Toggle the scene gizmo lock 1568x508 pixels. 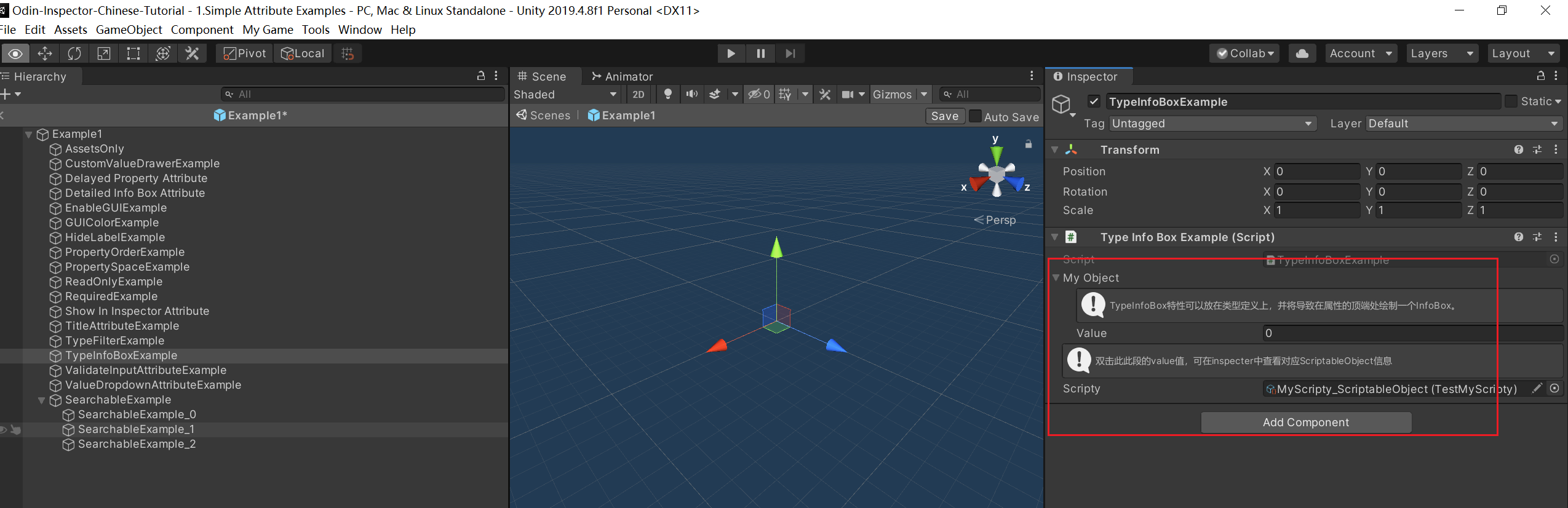[1029, 144]
